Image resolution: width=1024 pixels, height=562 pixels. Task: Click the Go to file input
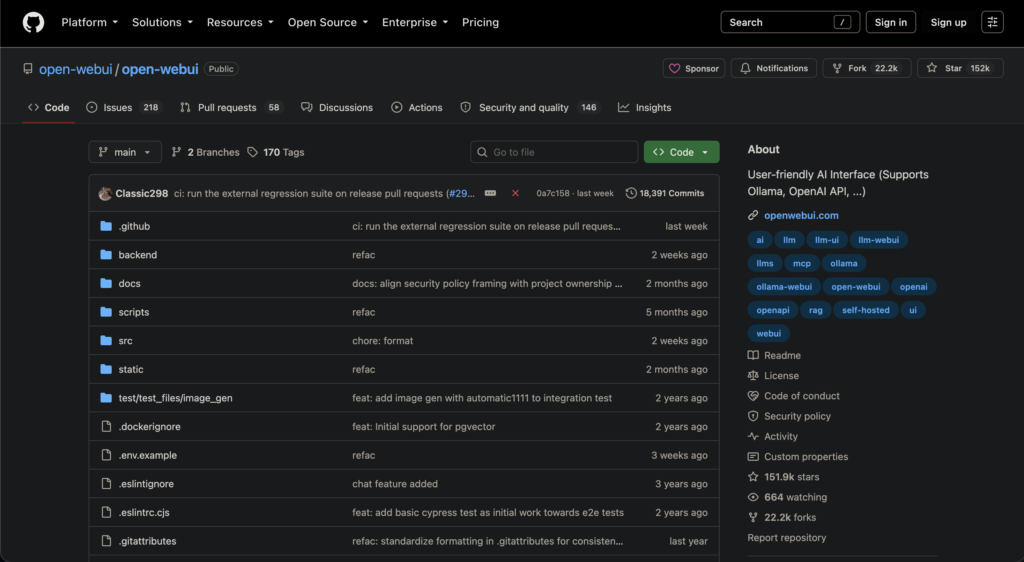[x=554, y=152]
